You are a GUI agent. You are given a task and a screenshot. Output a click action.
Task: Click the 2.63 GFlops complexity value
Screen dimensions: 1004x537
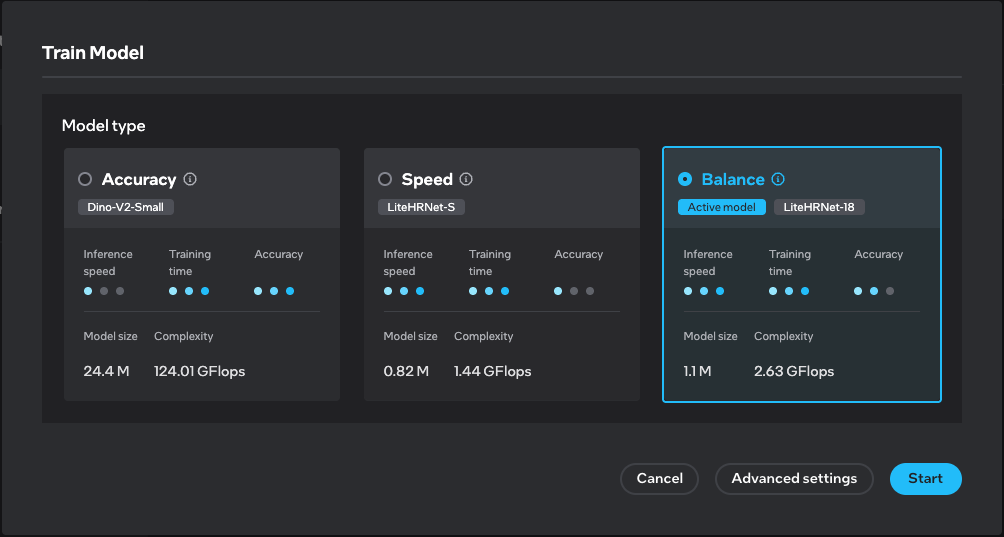point(794,371)
